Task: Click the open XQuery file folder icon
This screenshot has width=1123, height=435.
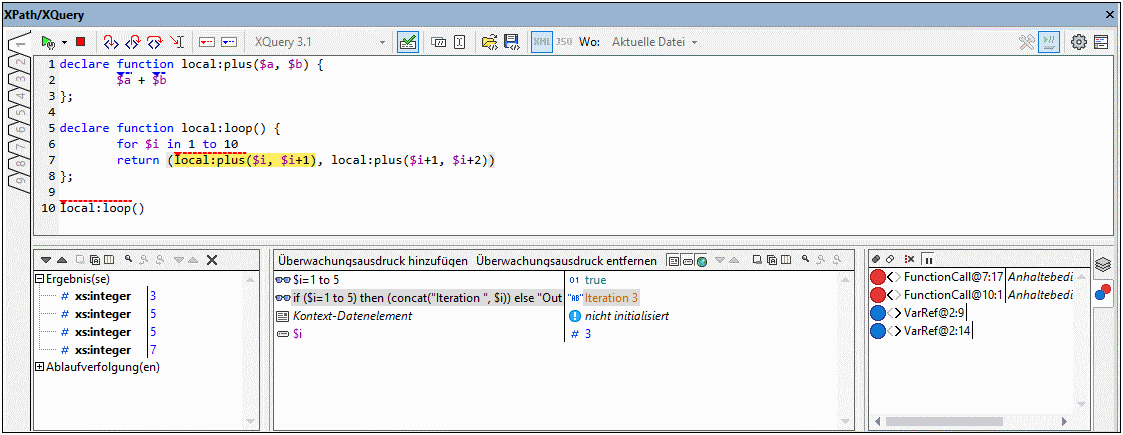Action: [489, 42]
